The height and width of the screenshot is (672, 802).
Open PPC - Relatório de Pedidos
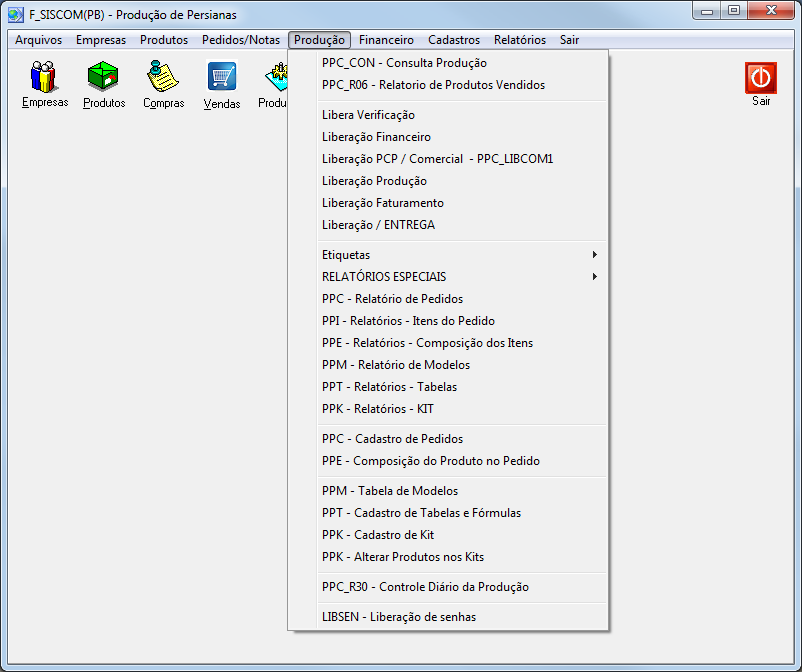(463, 299)
